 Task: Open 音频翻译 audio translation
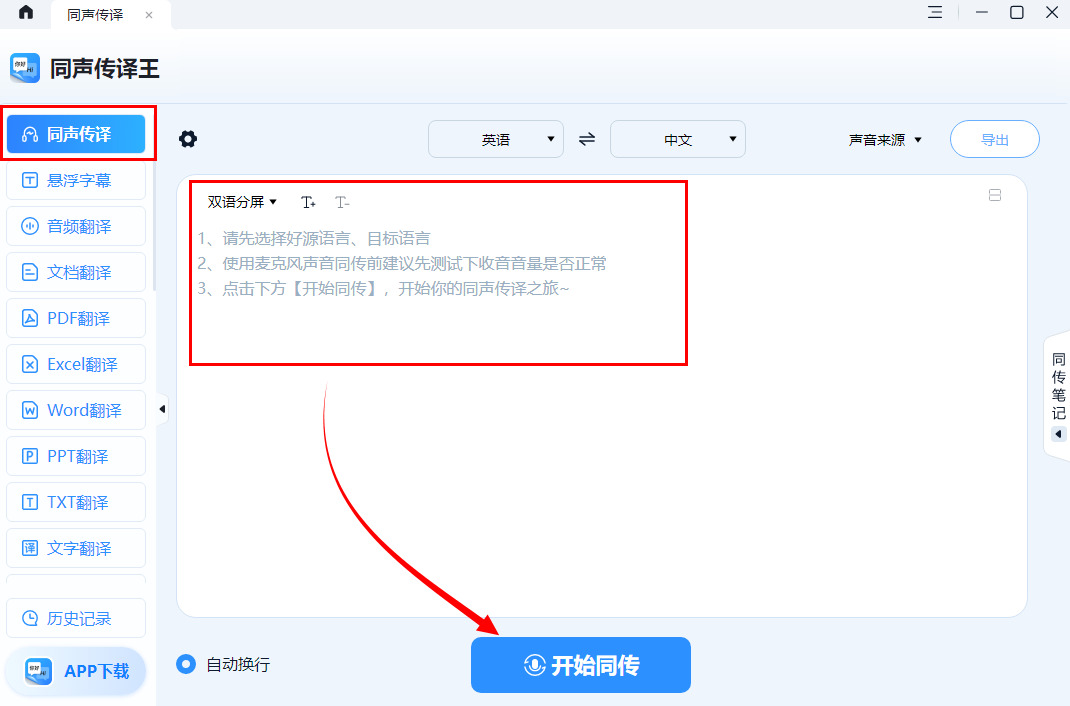[76, 226]
